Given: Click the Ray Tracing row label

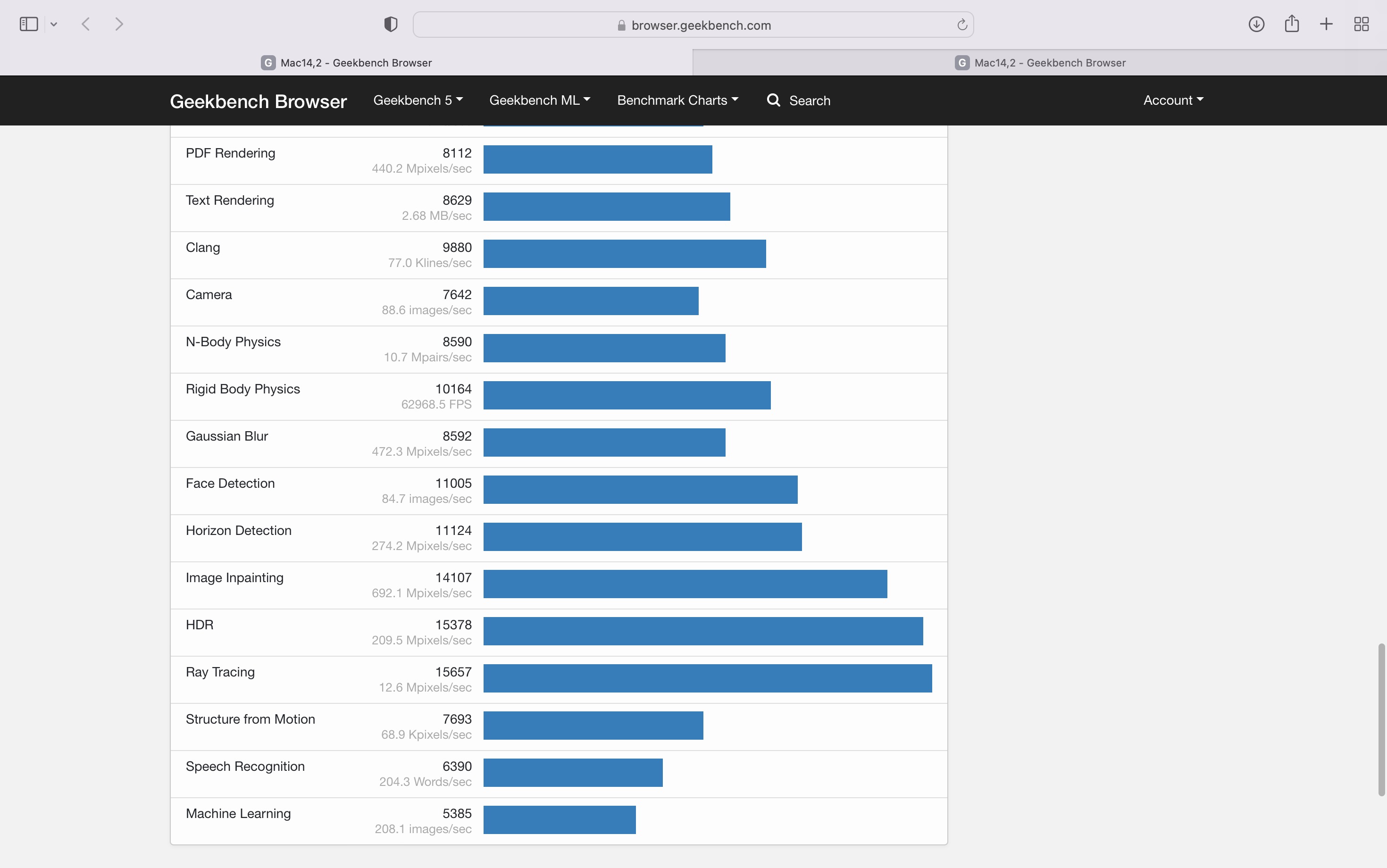Looking at the screenshot, I should [220, 672].
